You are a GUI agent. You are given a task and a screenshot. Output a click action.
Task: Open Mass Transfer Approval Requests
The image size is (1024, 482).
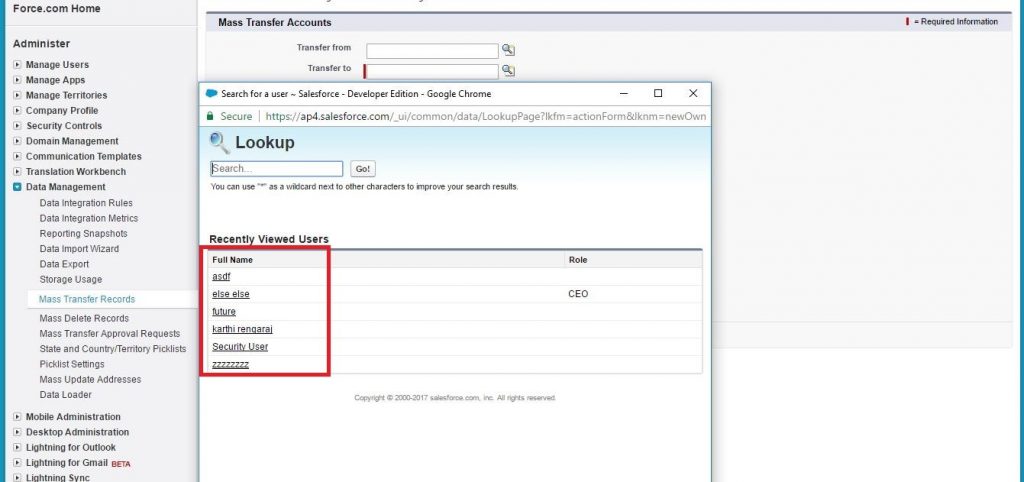point(110,334)
